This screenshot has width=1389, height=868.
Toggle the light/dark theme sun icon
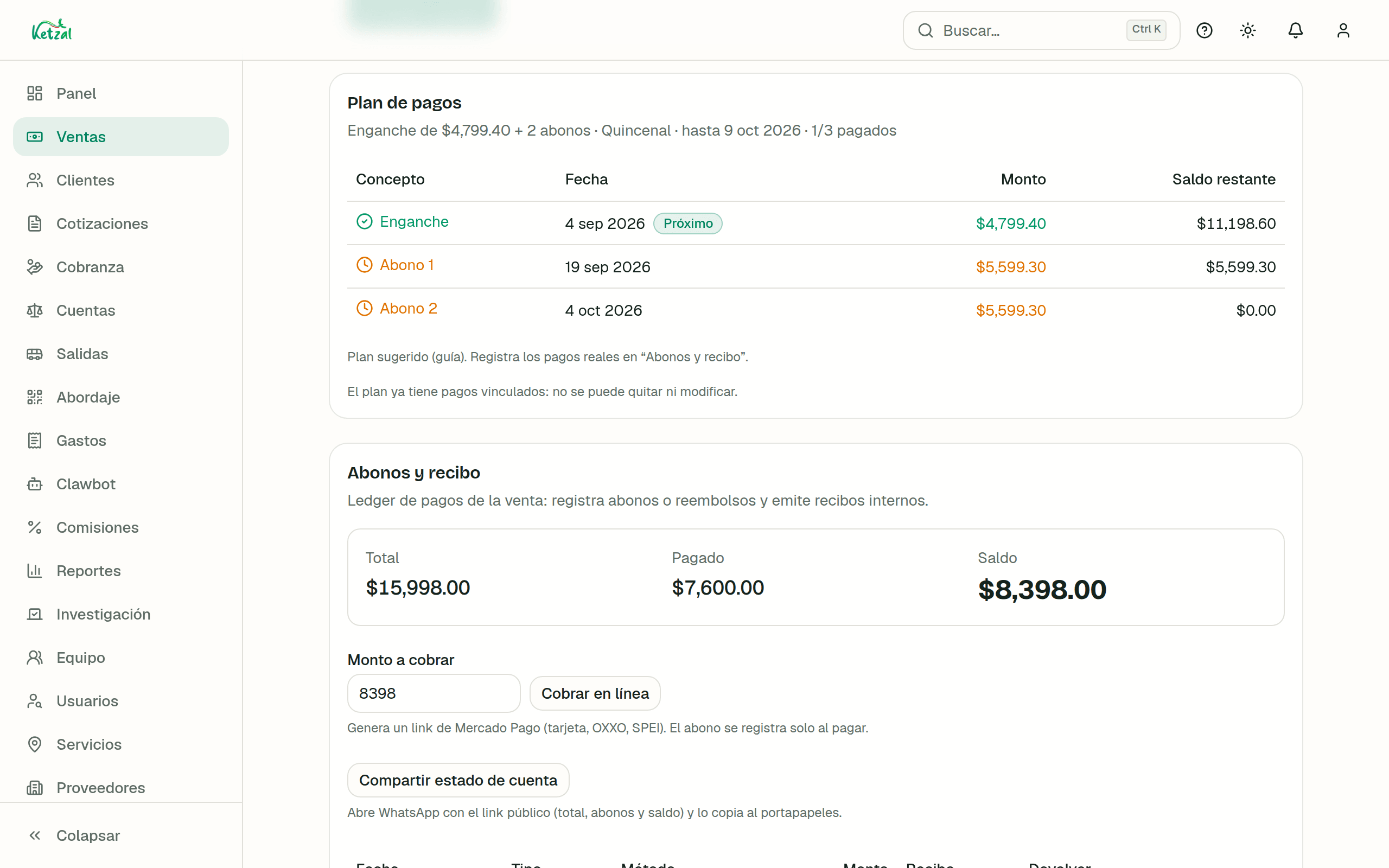(1248, 30)
